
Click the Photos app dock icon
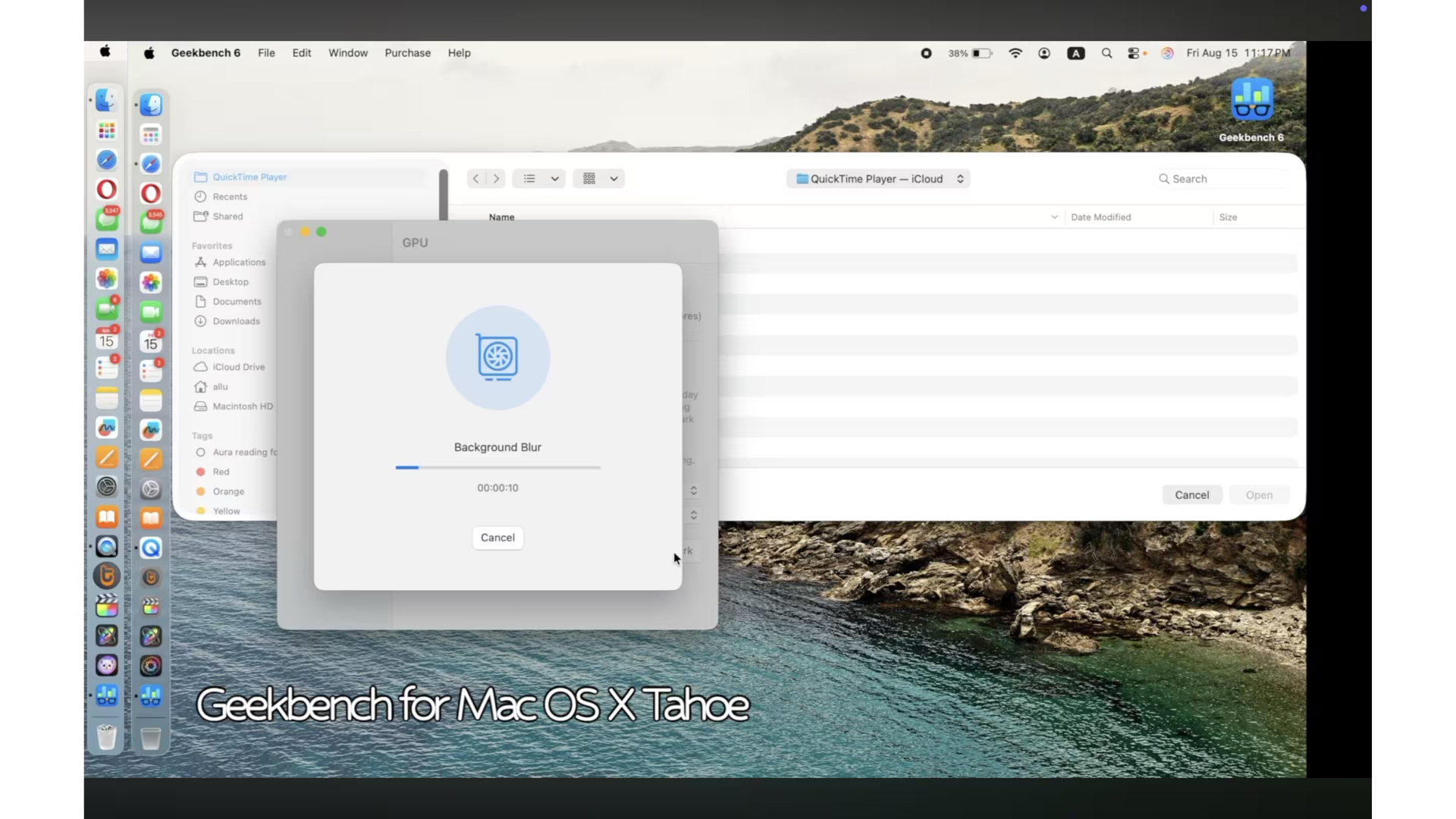pos(151,283)
